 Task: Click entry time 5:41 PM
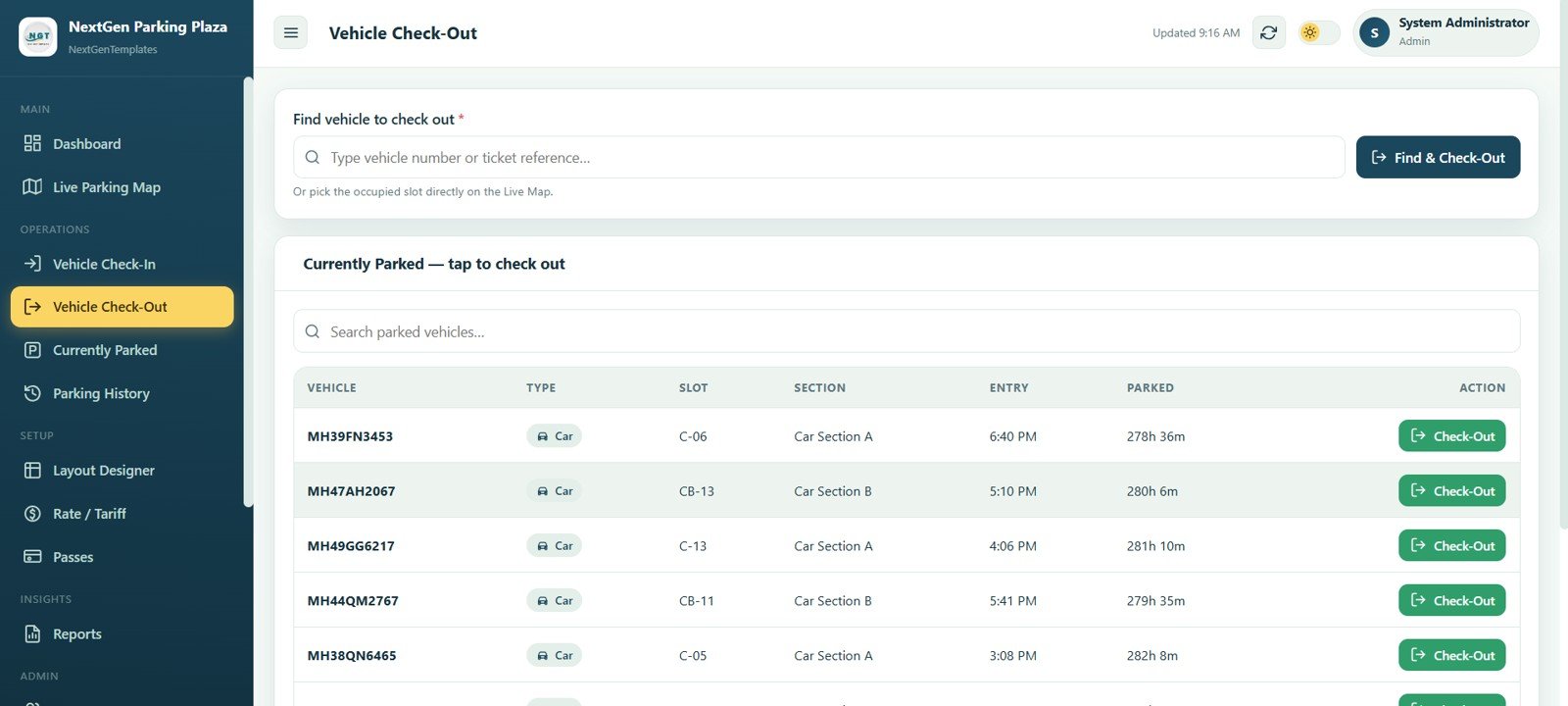1012,601
